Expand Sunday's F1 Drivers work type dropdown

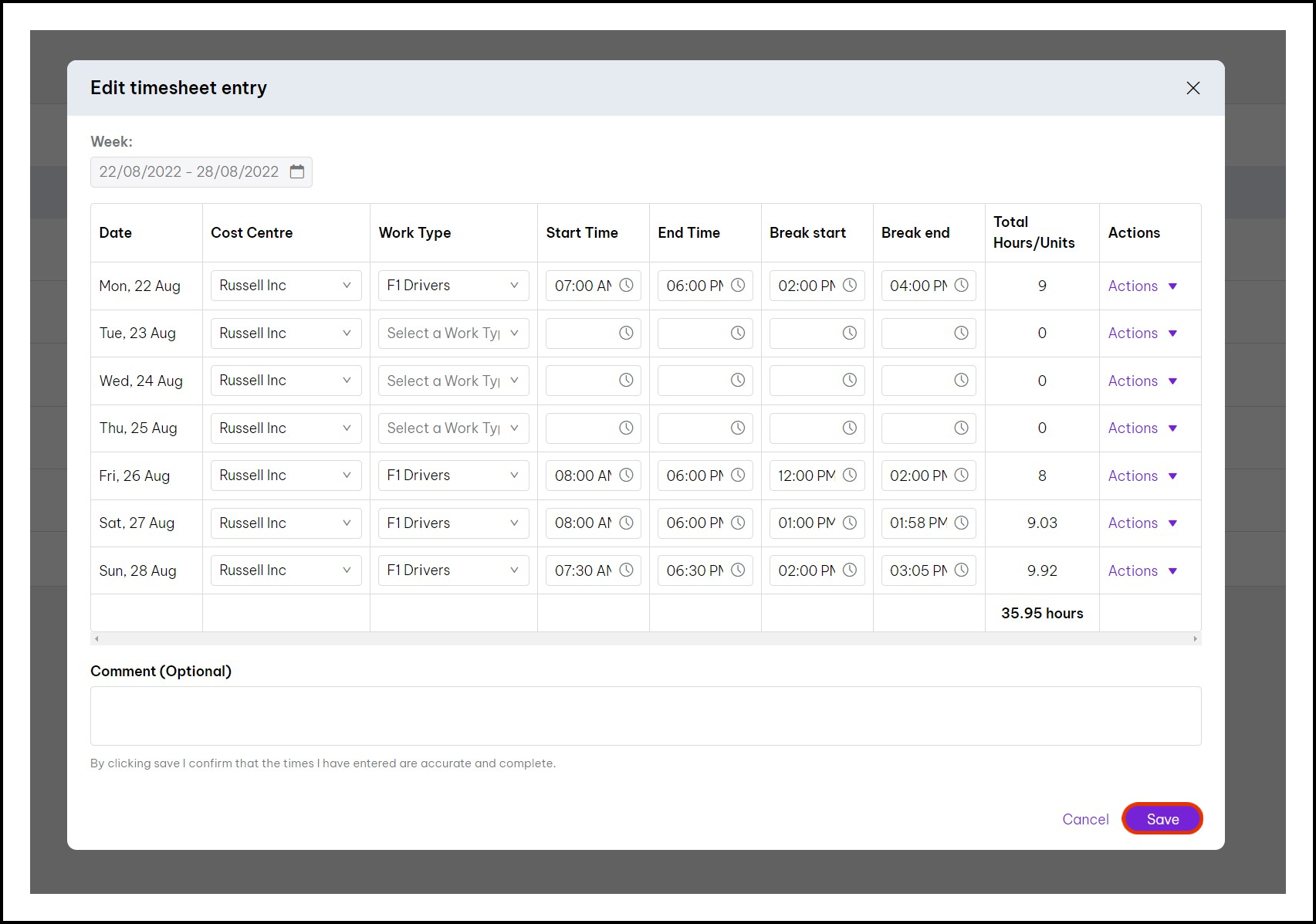point(453,570)
